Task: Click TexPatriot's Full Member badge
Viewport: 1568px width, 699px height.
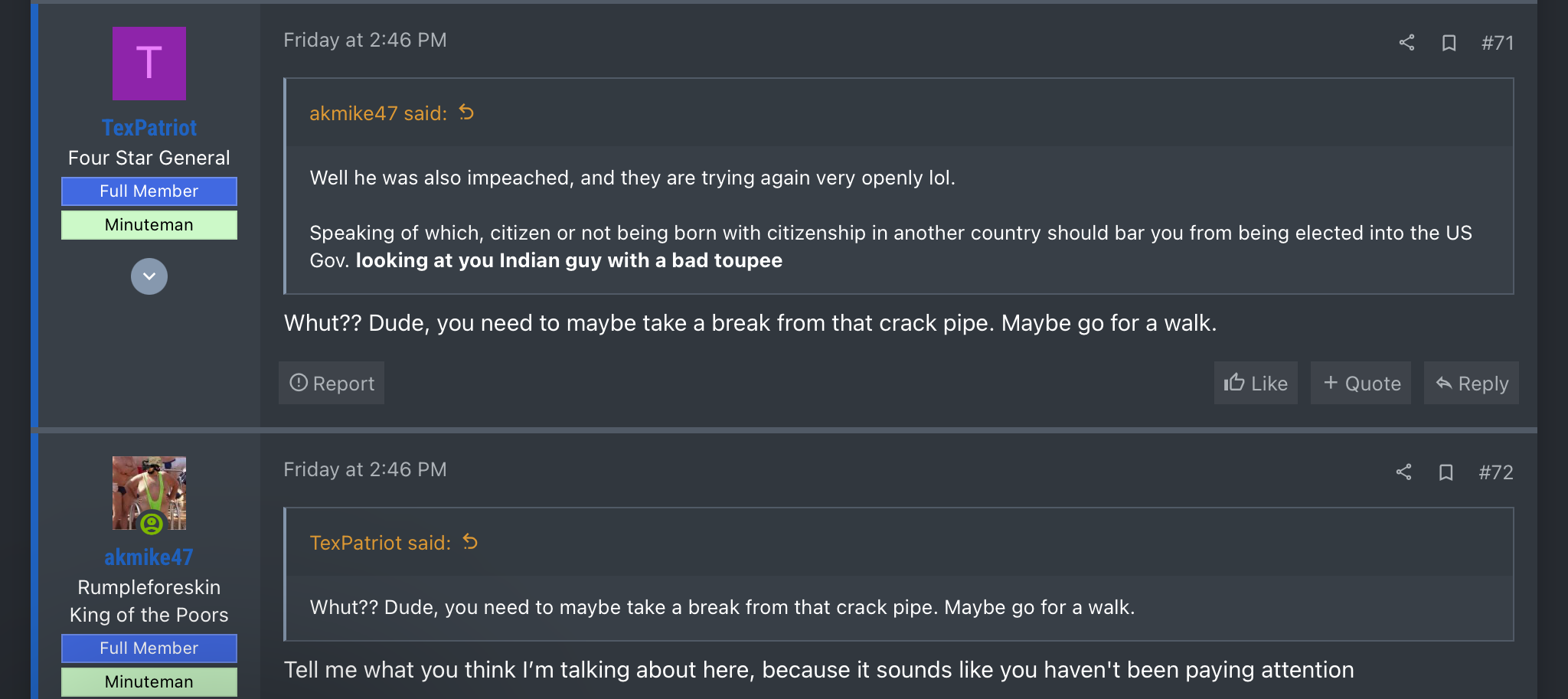Action: click(x=149, y=191)
